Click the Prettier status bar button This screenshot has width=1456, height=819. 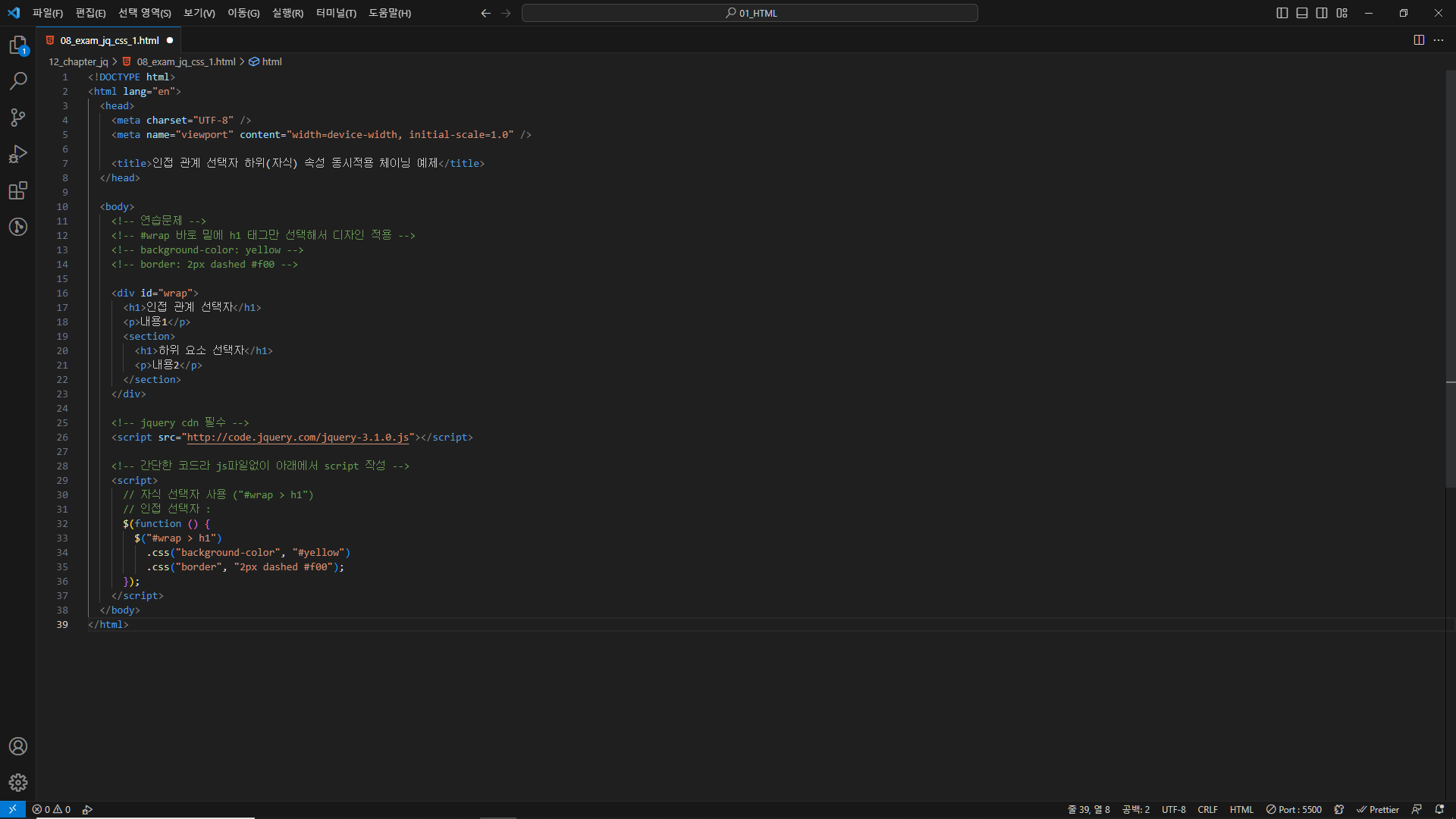pyautogui.click(x=1378, y=810)
